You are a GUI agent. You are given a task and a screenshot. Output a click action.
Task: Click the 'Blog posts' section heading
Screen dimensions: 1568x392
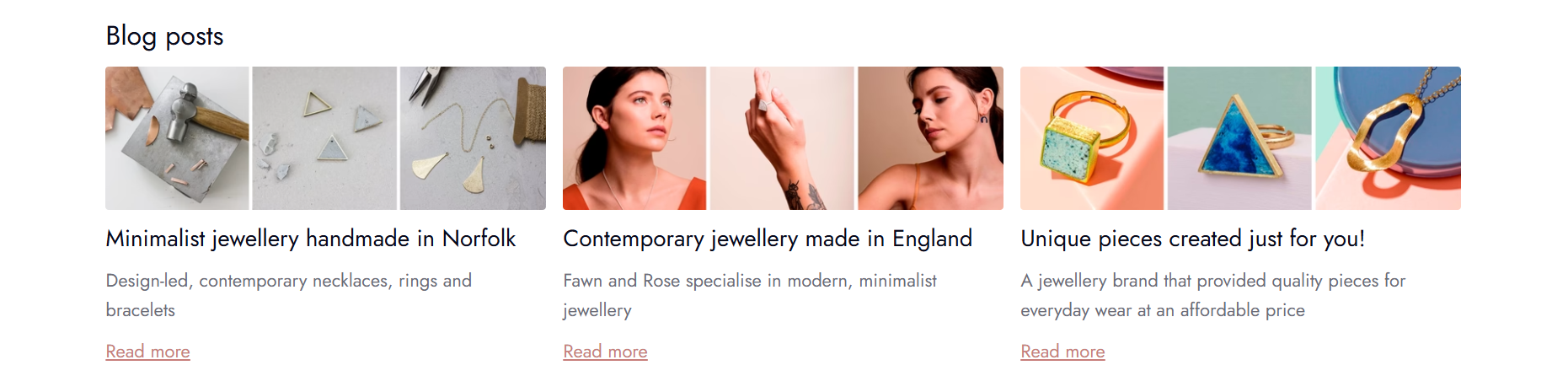click(x=165, y=36)
